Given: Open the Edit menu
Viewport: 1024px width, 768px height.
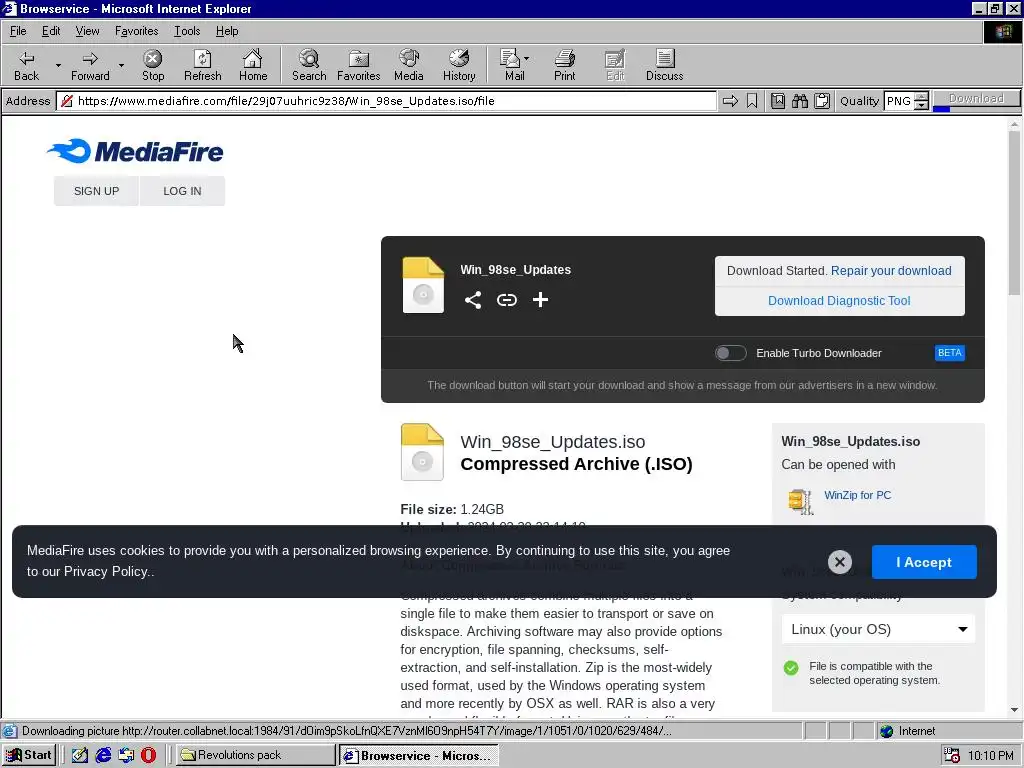Looking at the screenshot, I should coord(51,31).
